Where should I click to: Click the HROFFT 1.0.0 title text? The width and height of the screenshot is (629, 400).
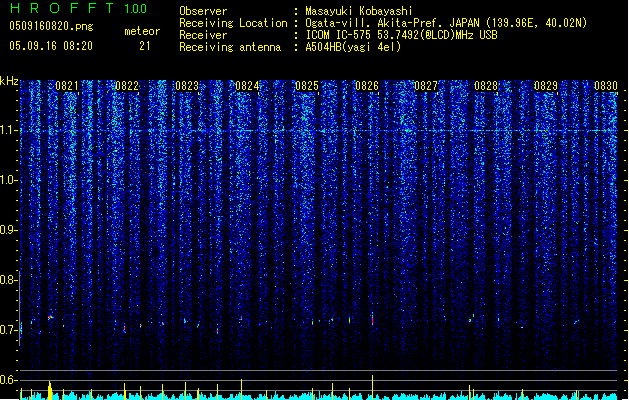tap(78, 8)
